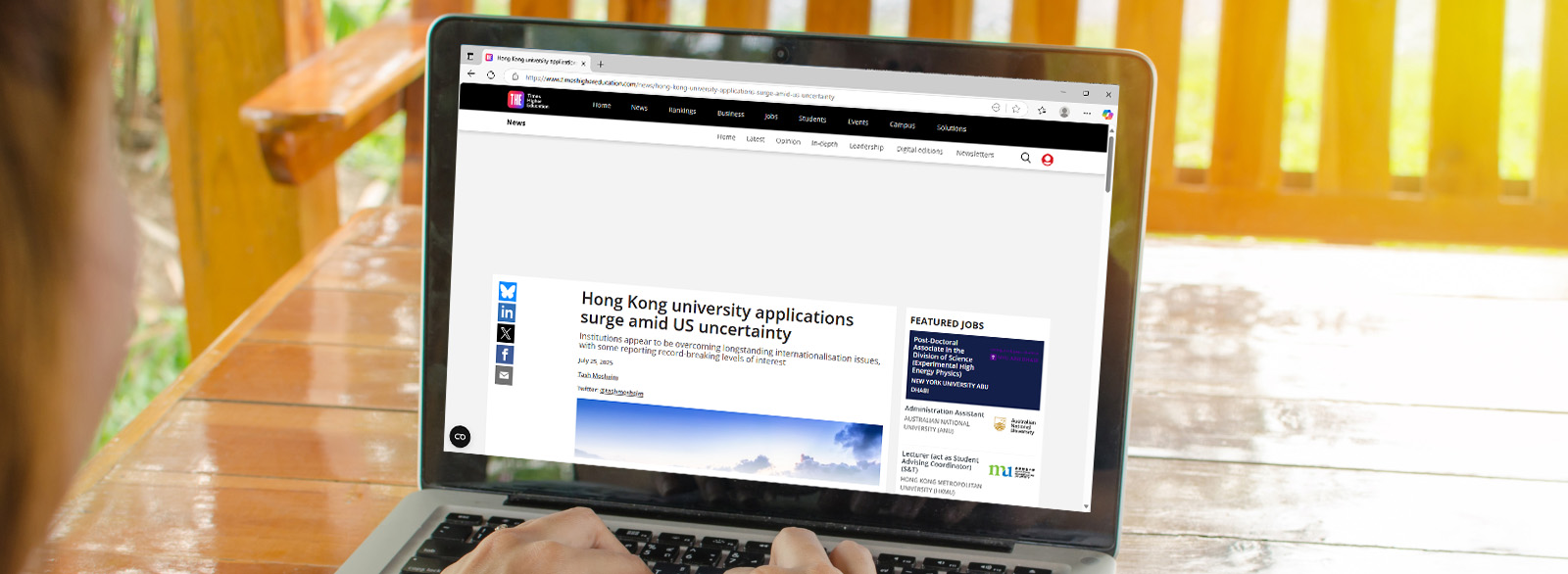
Task: Open the Business menu item
Action: 730,114
